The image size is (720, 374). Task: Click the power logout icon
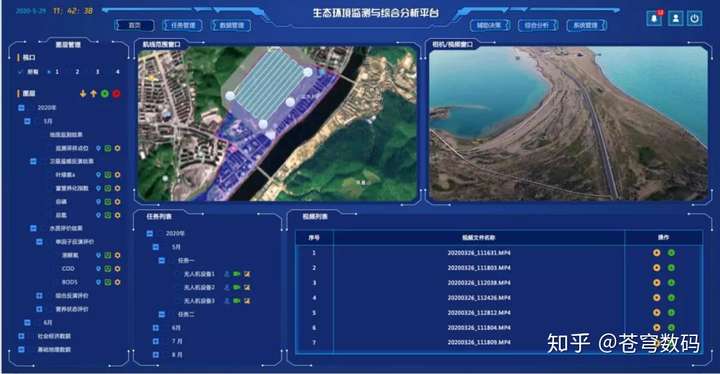695,19
